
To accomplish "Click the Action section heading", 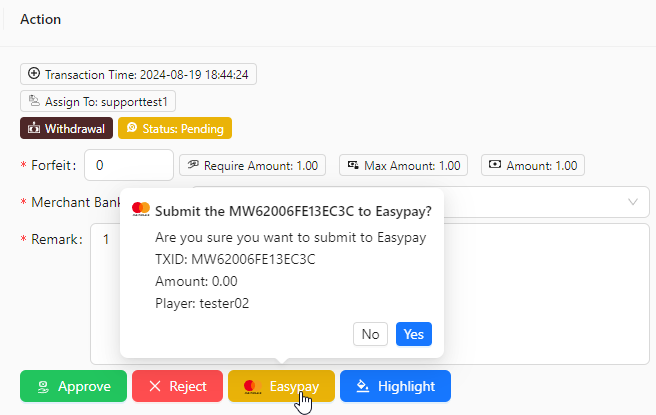I will [41, 19].
